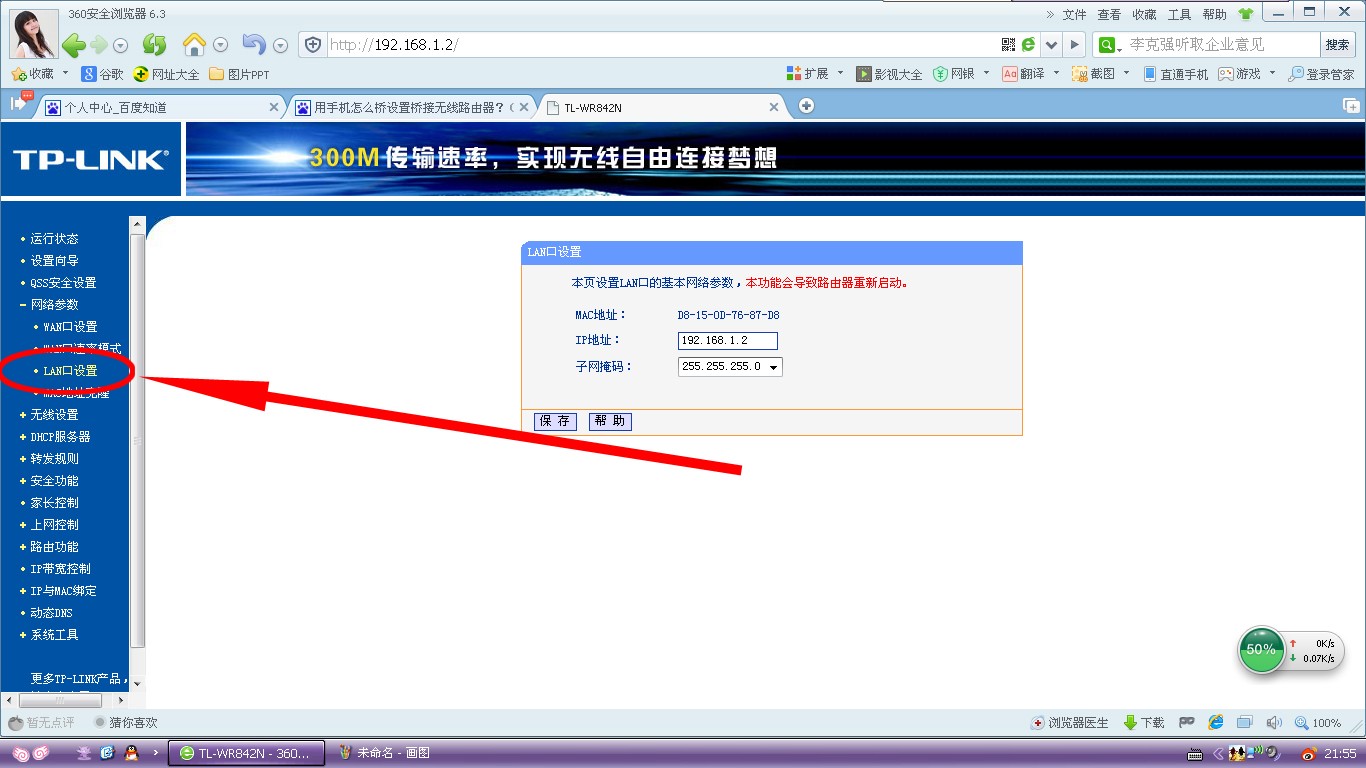This screenshot has width=1366, height=768.
Task: Open the 谷歌 bookmark
Action: coord(103,74)
